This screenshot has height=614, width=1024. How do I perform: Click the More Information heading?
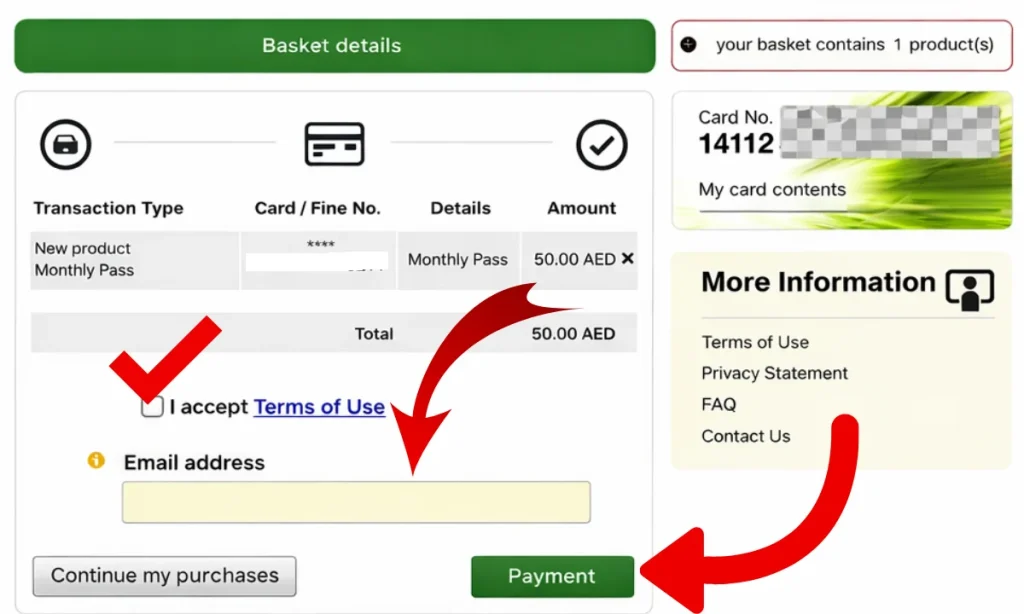[x=818, y=282]
